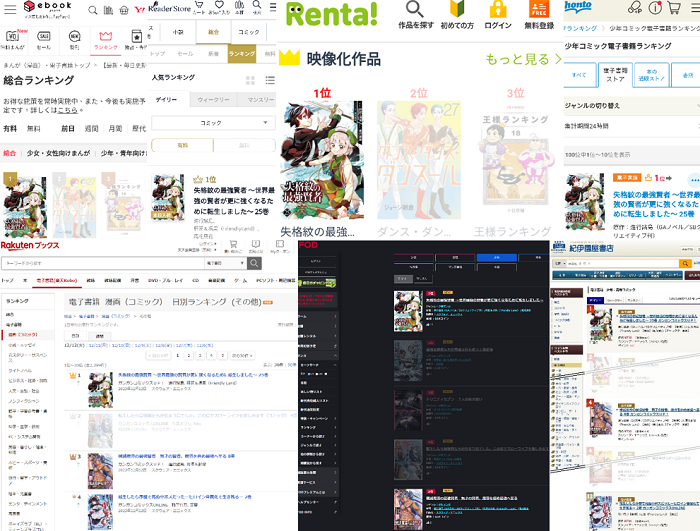Select 無料 toggle in Reader Store
The height and width of the screenshot is (531, 700).
pos(244,145)
